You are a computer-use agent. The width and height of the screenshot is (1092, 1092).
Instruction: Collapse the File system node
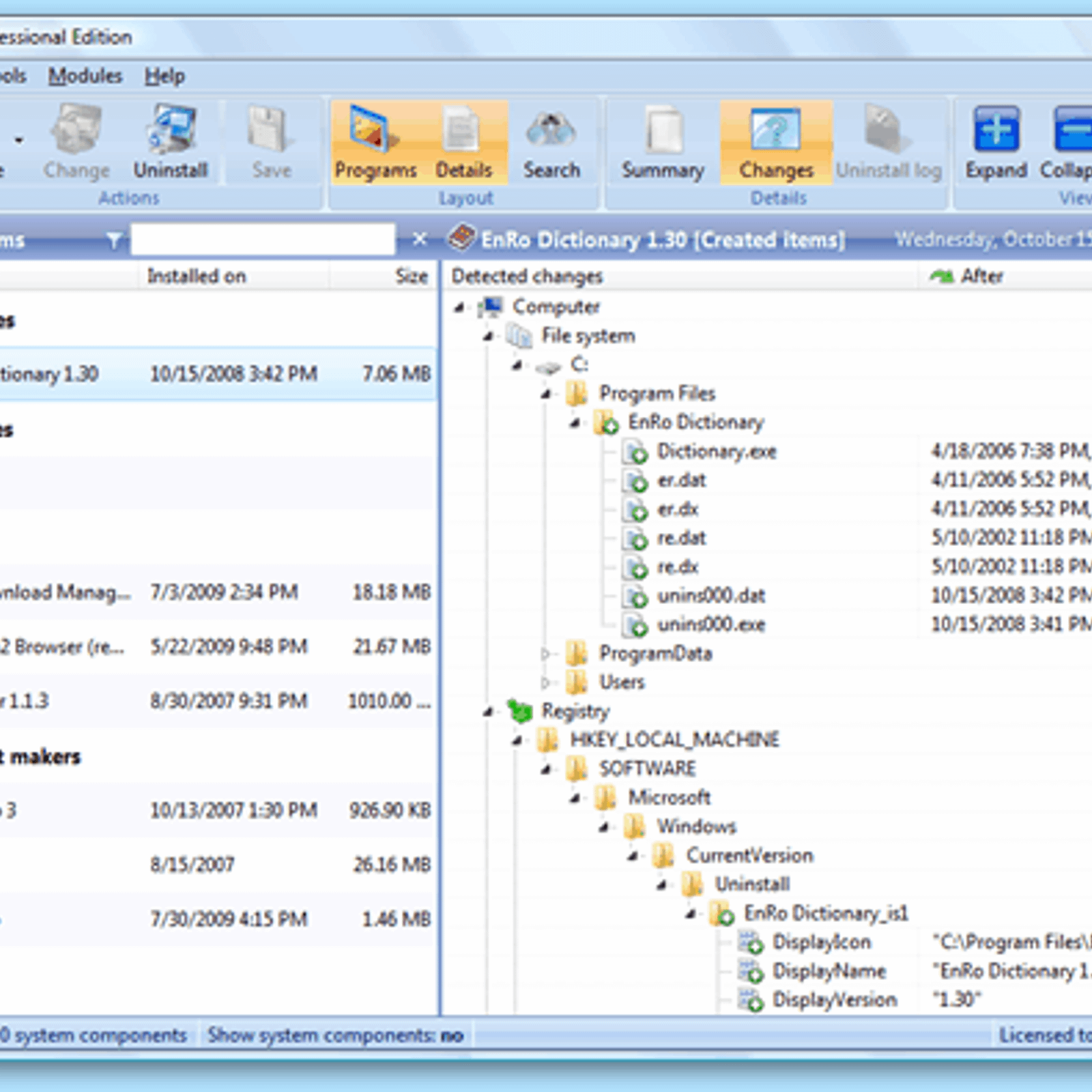click(x=489, y=336)
